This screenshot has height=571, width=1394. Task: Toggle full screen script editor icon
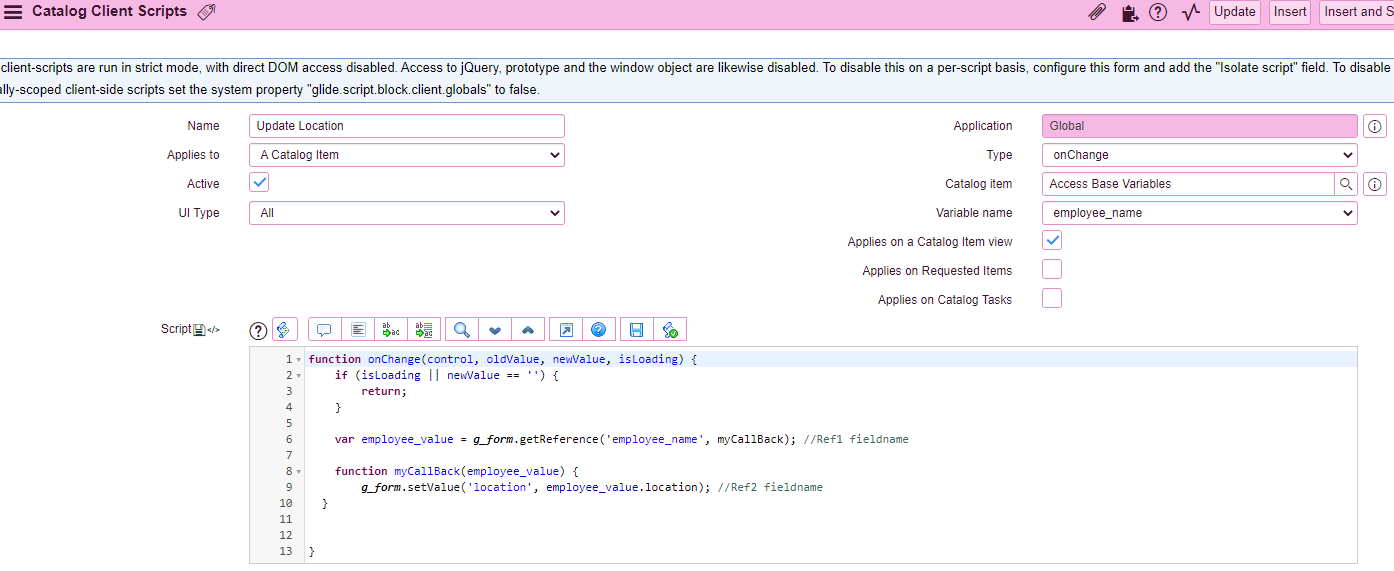(566, 330)
